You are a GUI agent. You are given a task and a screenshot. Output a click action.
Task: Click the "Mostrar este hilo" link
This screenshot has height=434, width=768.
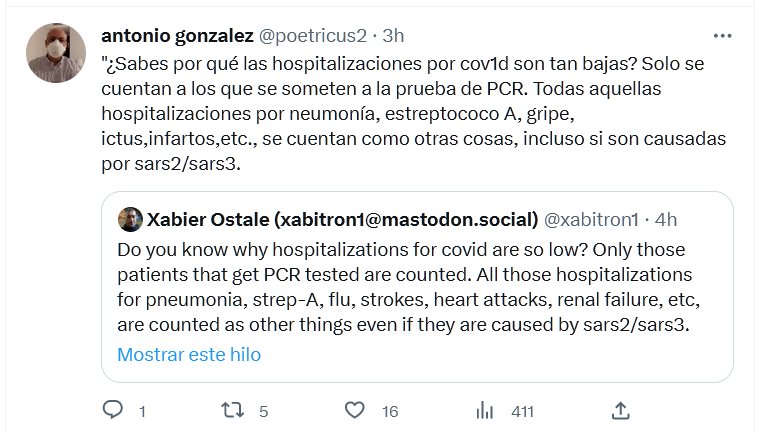click(189, 354)
